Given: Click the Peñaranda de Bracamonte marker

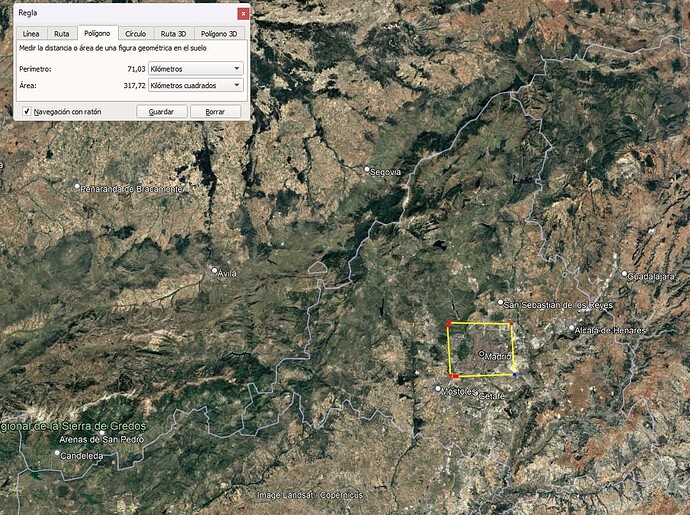Looking at the screenshot, I should [77, 186].
